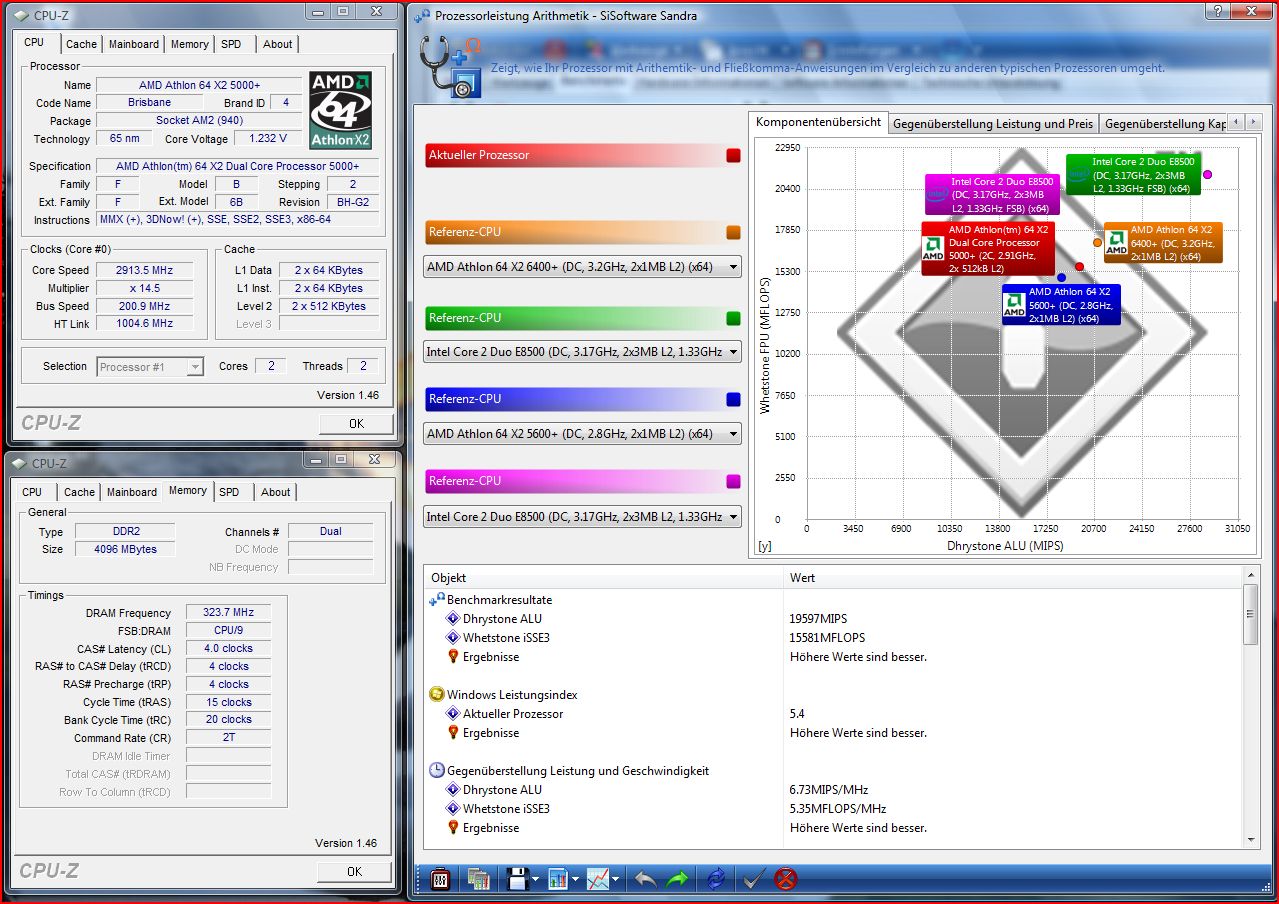Click the checkmark OK icon in Sandra toolbar
This screenshot has width=1279, height=904.
[x=752, y=879]
